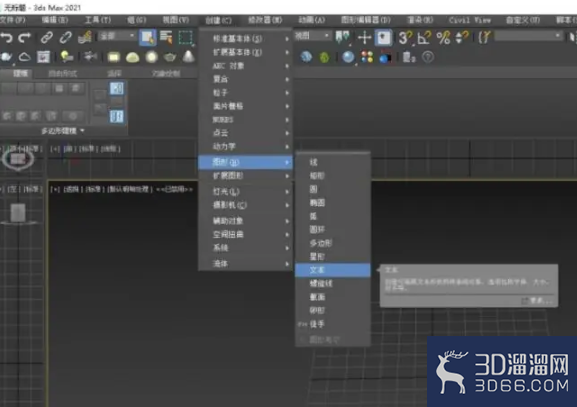Image resolution: width=577 pixels, height=407 pixels.
Task: Click the Percent Snap icon
Action: pyautogui.click(x=443, y=38)
